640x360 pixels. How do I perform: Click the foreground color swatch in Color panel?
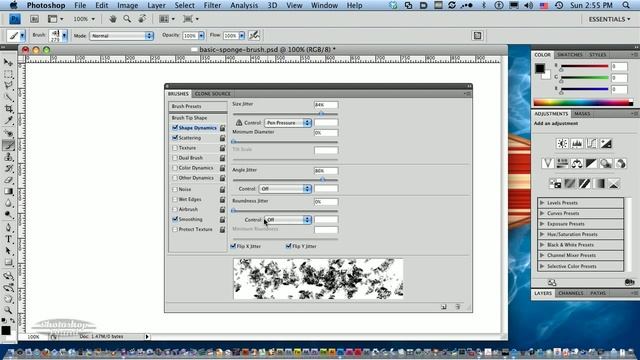point(540,69)
